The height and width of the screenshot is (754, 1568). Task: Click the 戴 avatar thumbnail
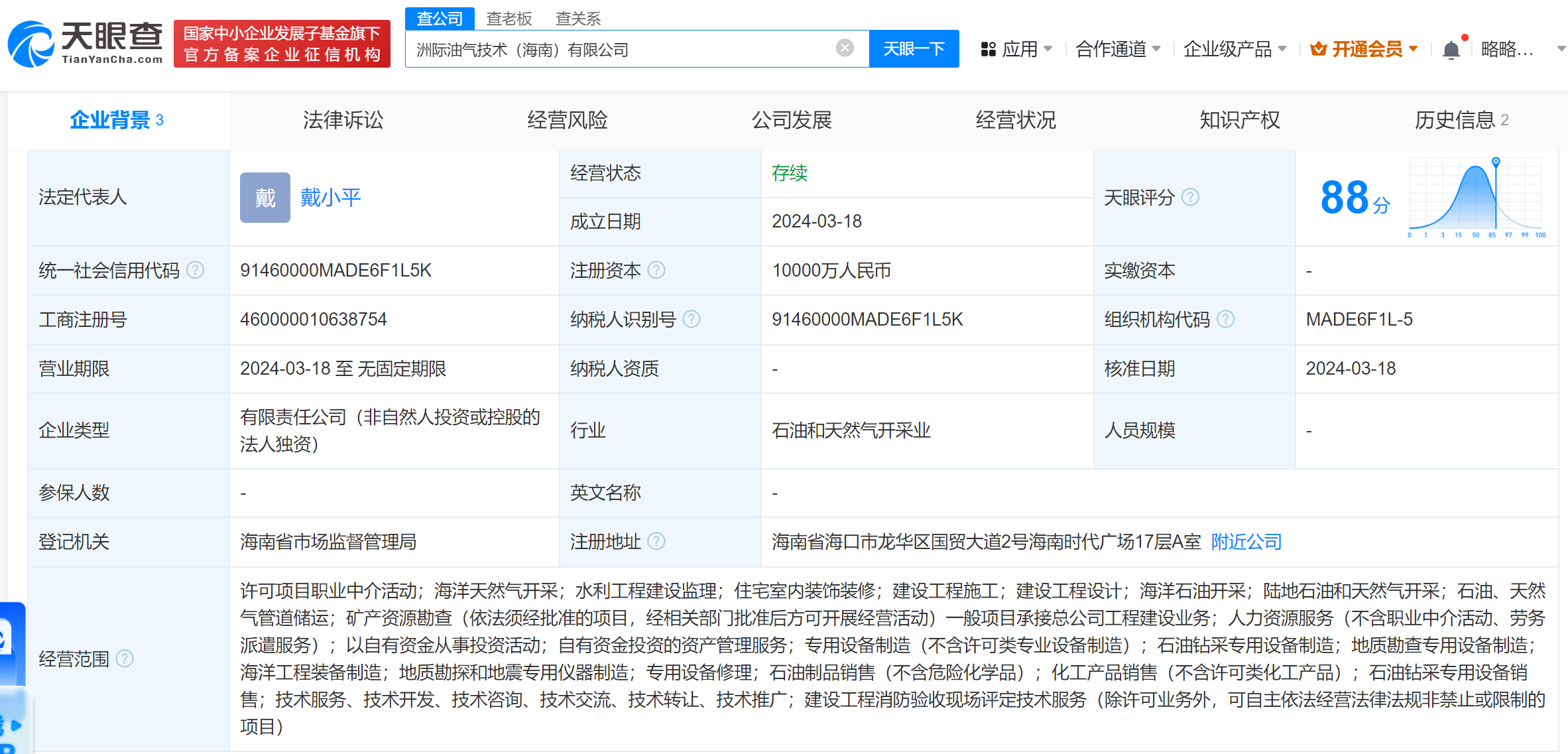[x=265, y=198]
